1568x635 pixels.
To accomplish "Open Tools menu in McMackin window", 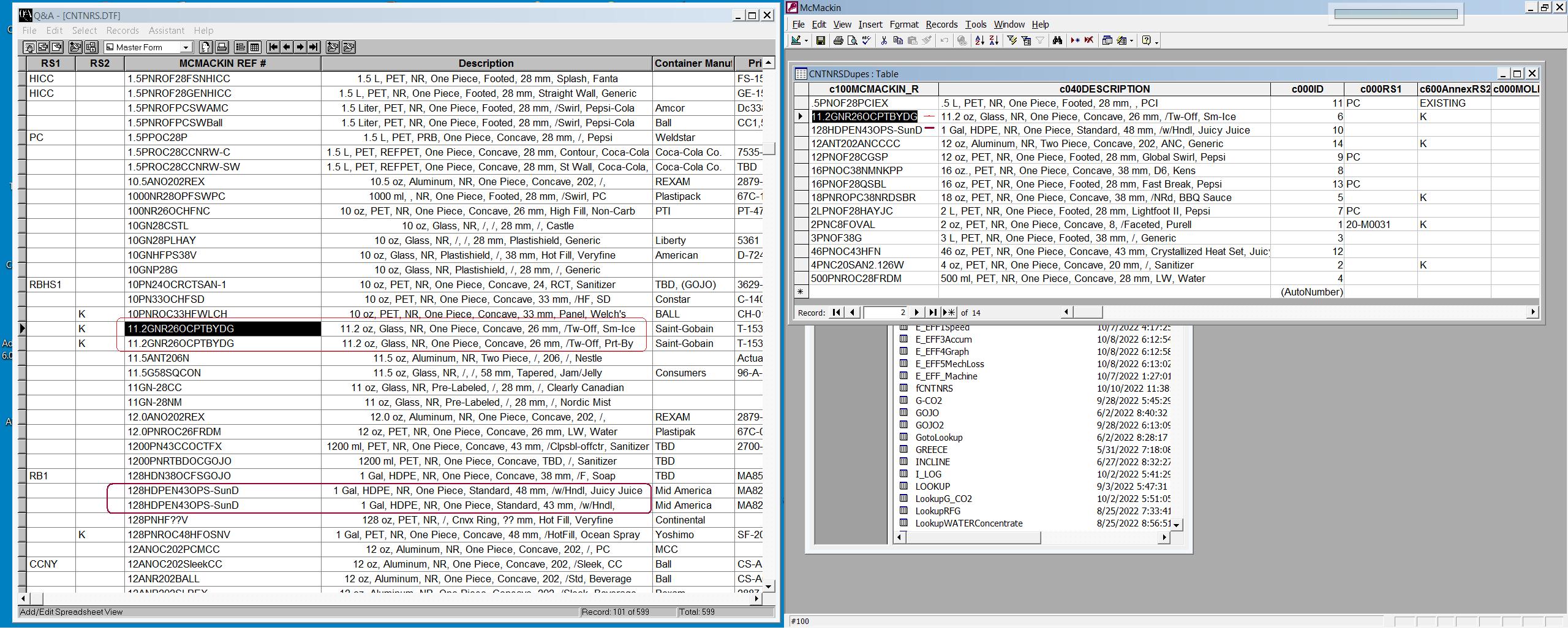I will click(976, 25).
